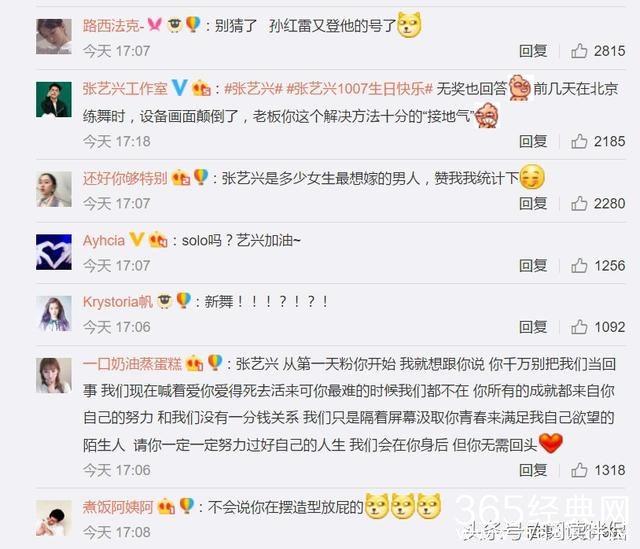Open hashtag #张艺兴1007生日快乐#
Image resolution: width=640 pixels, height=549 pixels.
(359, 89)
